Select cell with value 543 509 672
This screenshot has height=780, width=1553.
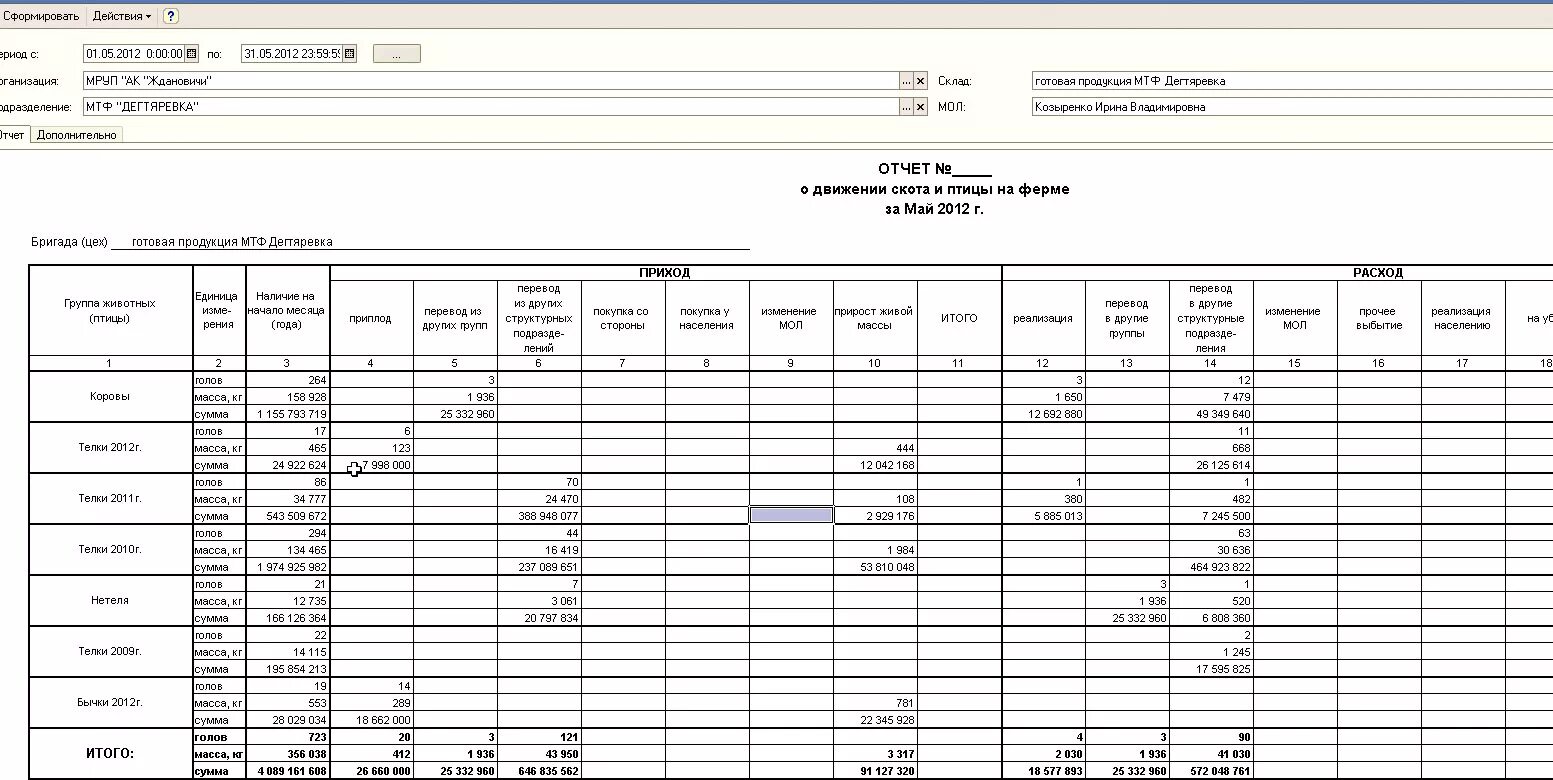pos(287,515)
